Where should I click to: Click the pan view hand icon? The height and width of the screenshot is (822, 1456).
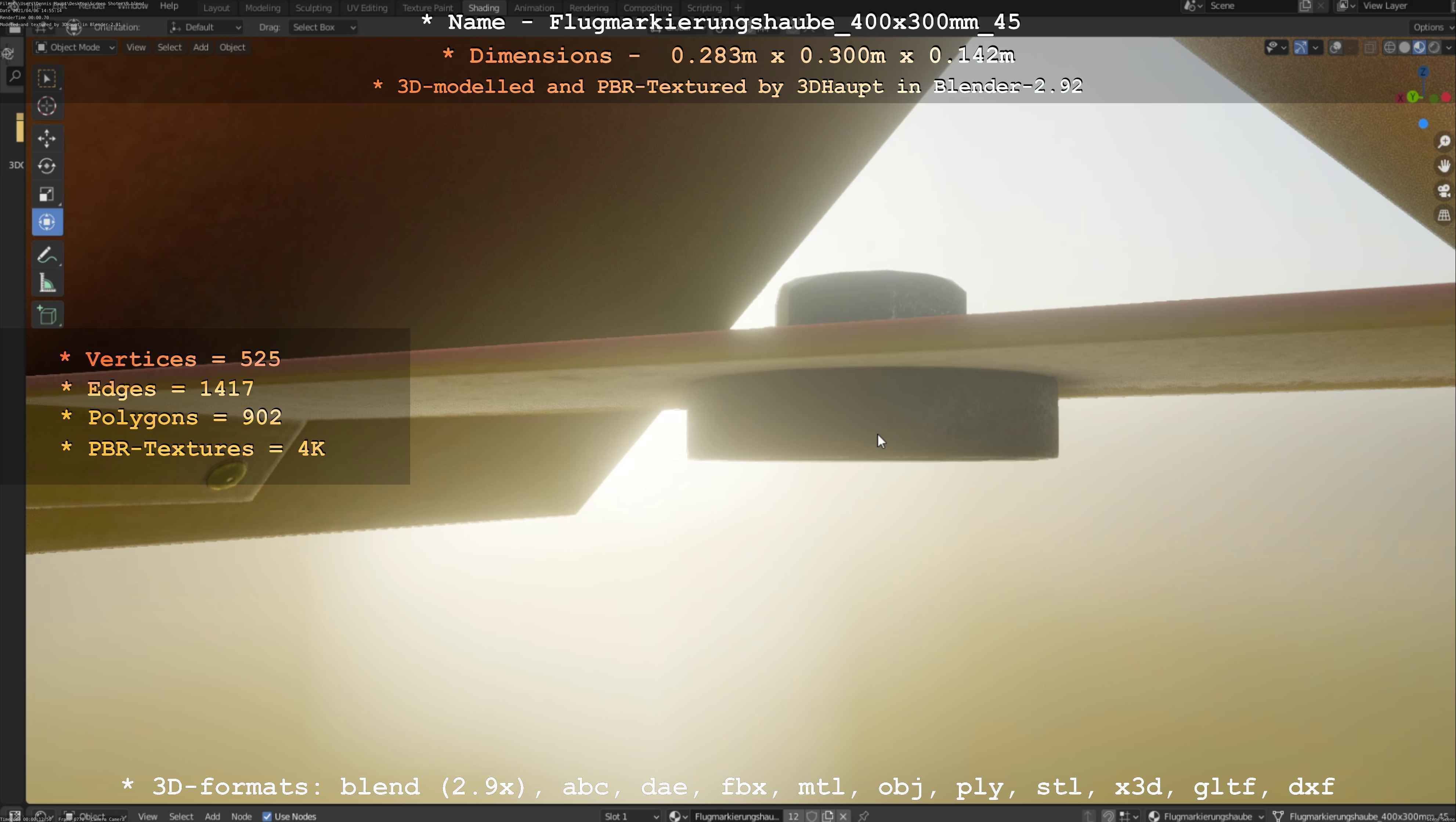1444,166
